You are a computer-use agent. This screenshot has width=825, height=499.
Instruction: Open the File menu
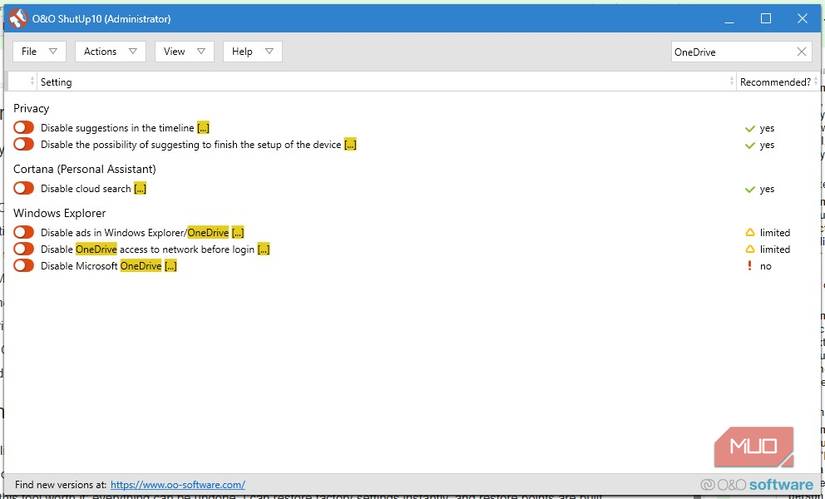click(x=39, y=52)
